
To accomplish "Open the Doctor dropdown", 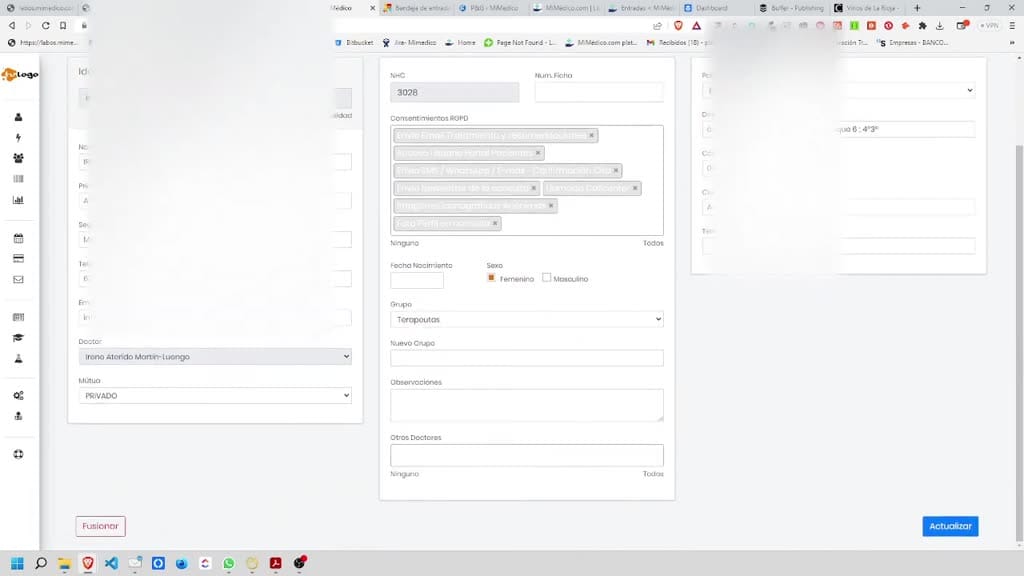I will coord(215,357).
